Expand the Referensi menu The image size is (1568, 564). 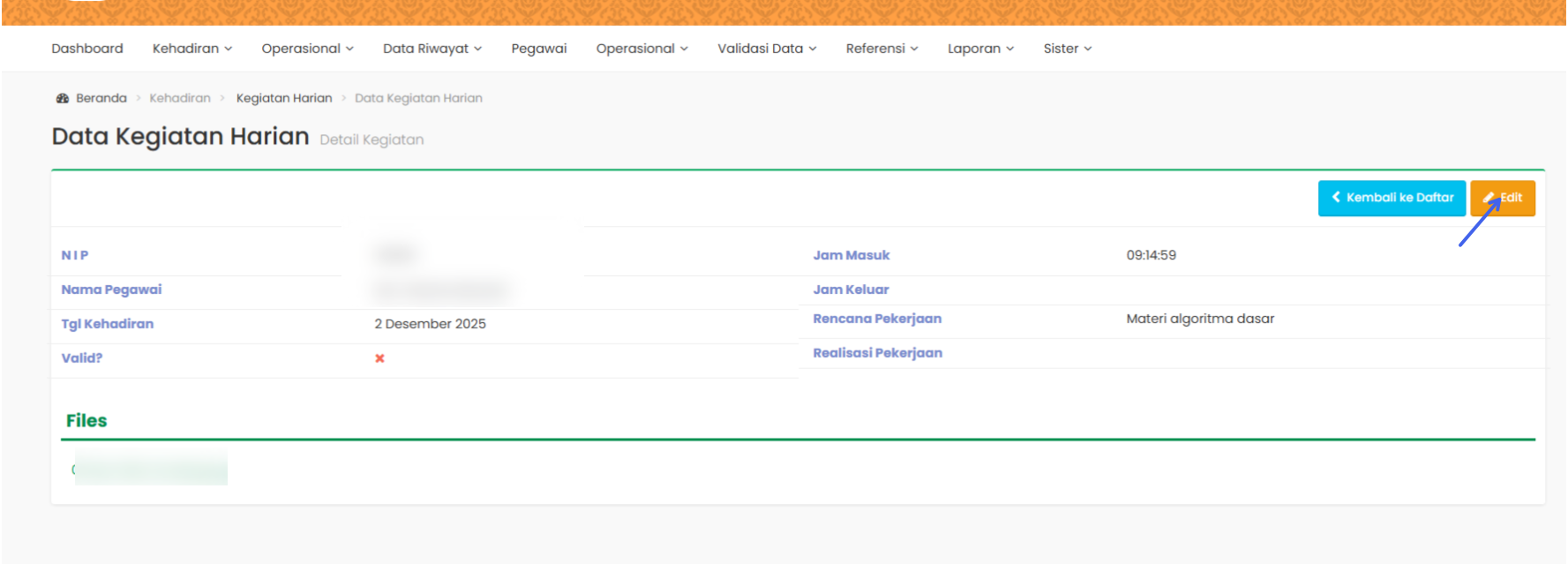(x=881, y=49)
